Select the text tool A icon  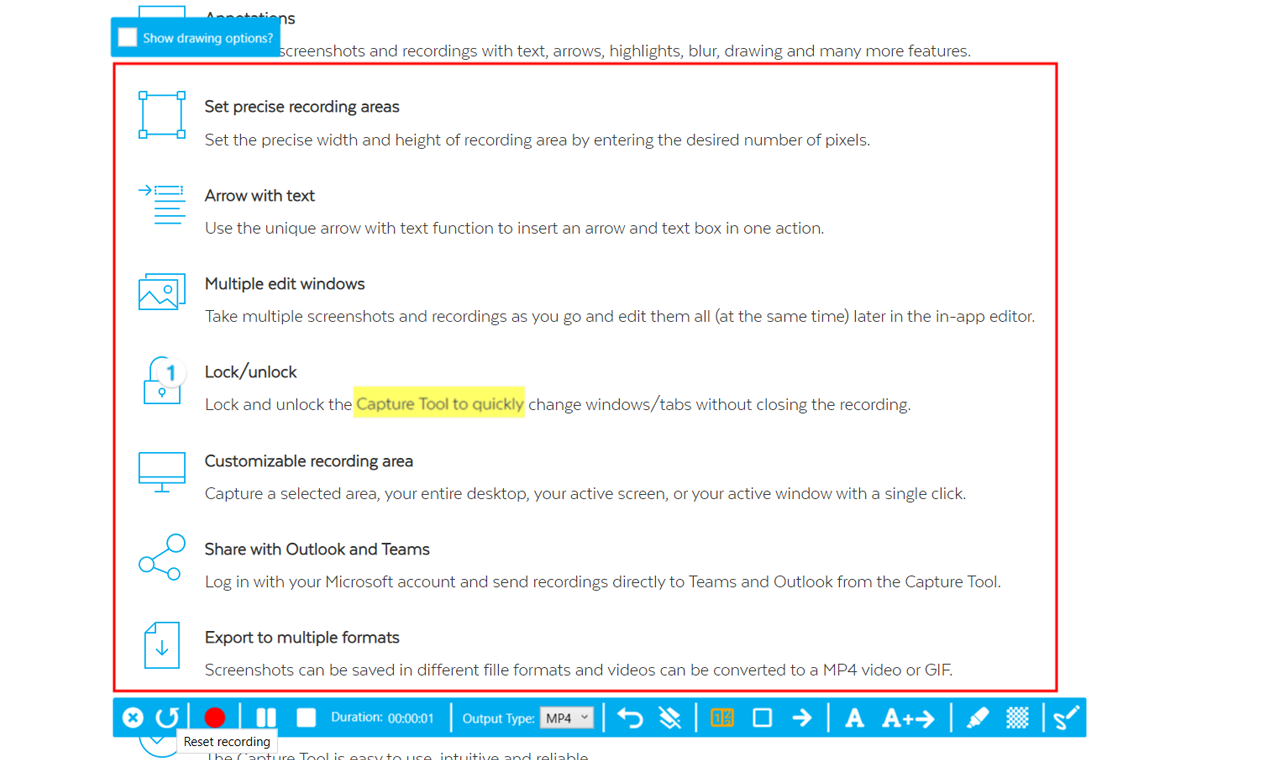tap(854, 717)
